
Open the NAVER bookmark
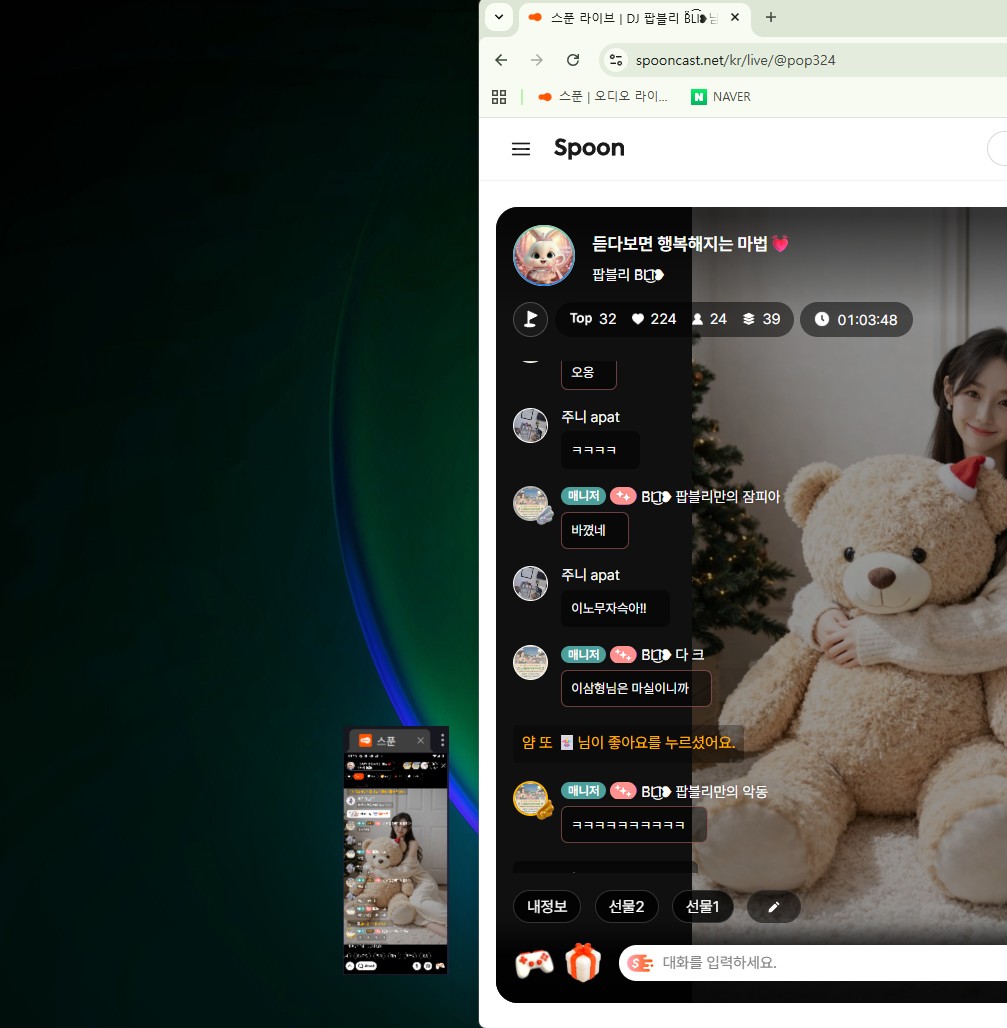point(720,96)
